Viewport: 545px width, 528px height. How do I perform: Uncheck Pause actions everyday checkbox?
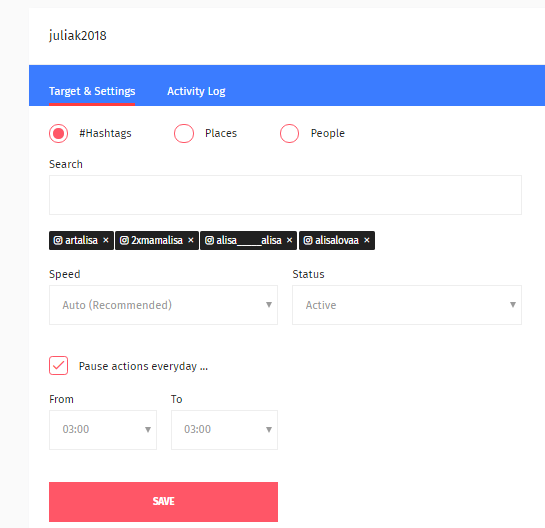click(x=58, y=366)
